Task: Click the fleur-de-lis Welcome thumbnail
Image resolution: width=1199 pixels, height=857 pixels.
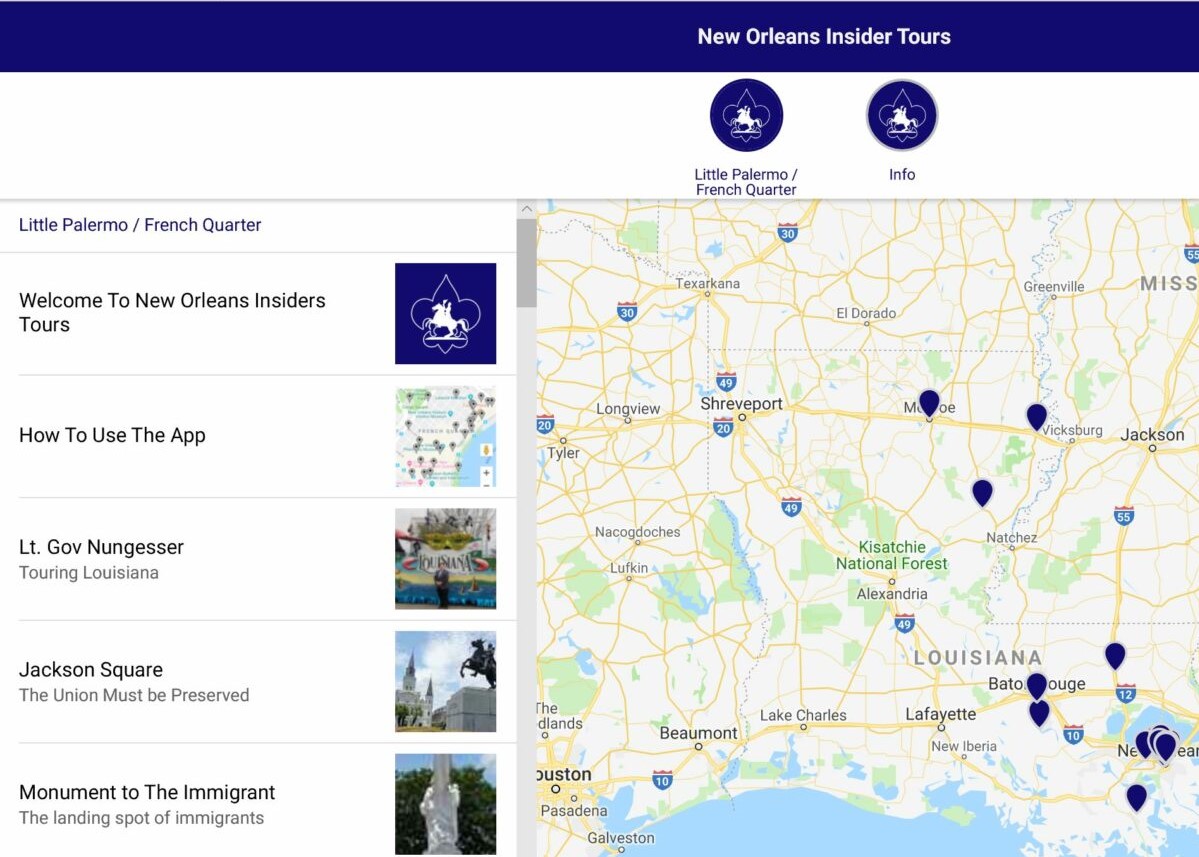Action: click(x=445, y=313)
